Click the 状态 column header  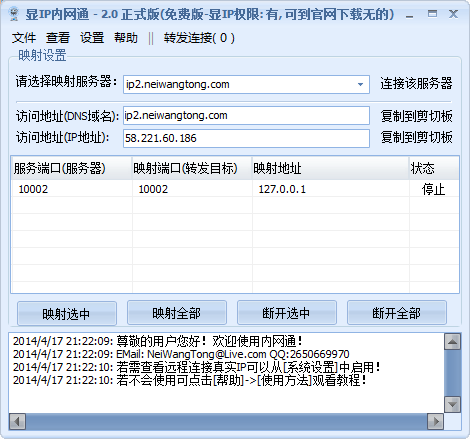[x=434, y=168]
